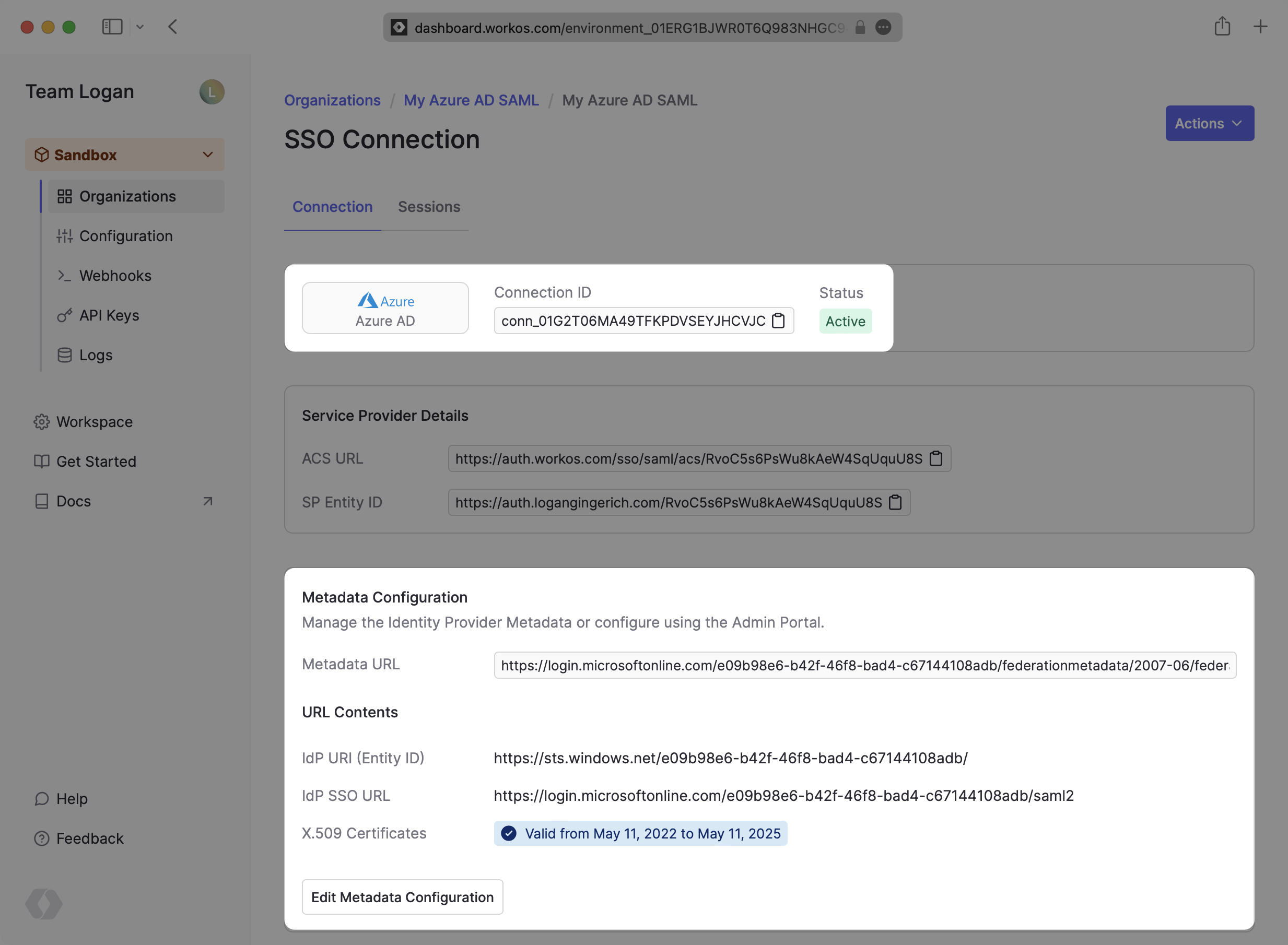Switch to the Sessions tab
The height and width of the screenshot is (945, 1288).
(x=429, y=207)
